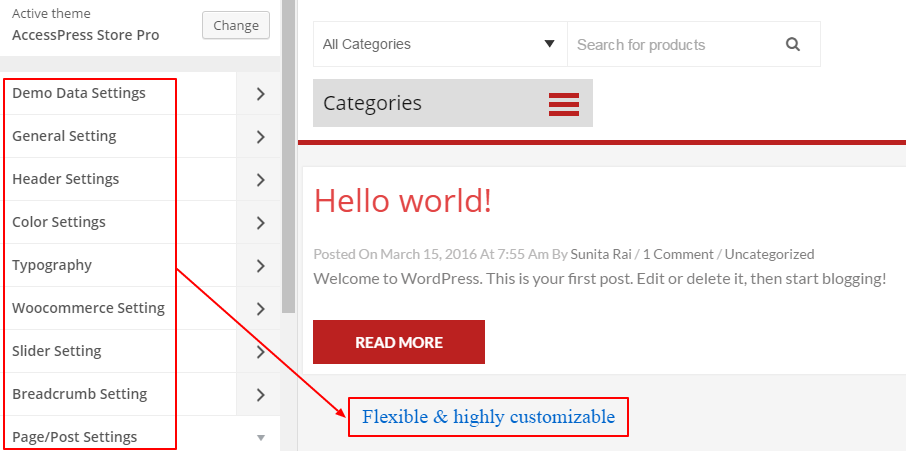Image resolution: width=906 pixels, height=451 pixels.
Task: Open the Categories hamburger menu icon
Action: pyautogui.click(x=564, y=104)
